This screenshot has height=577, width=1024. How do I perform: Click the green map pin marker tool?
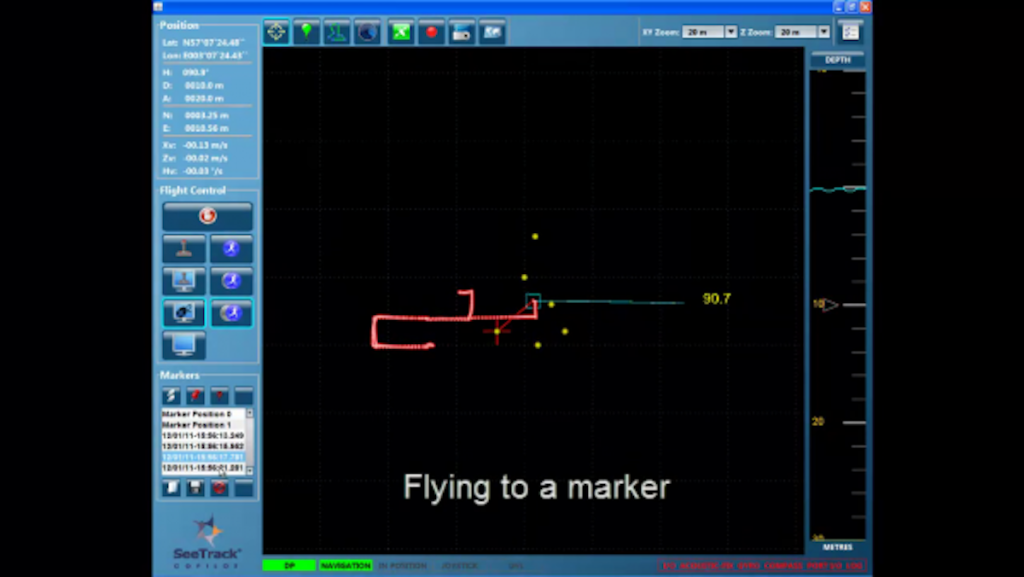(306, 32)
